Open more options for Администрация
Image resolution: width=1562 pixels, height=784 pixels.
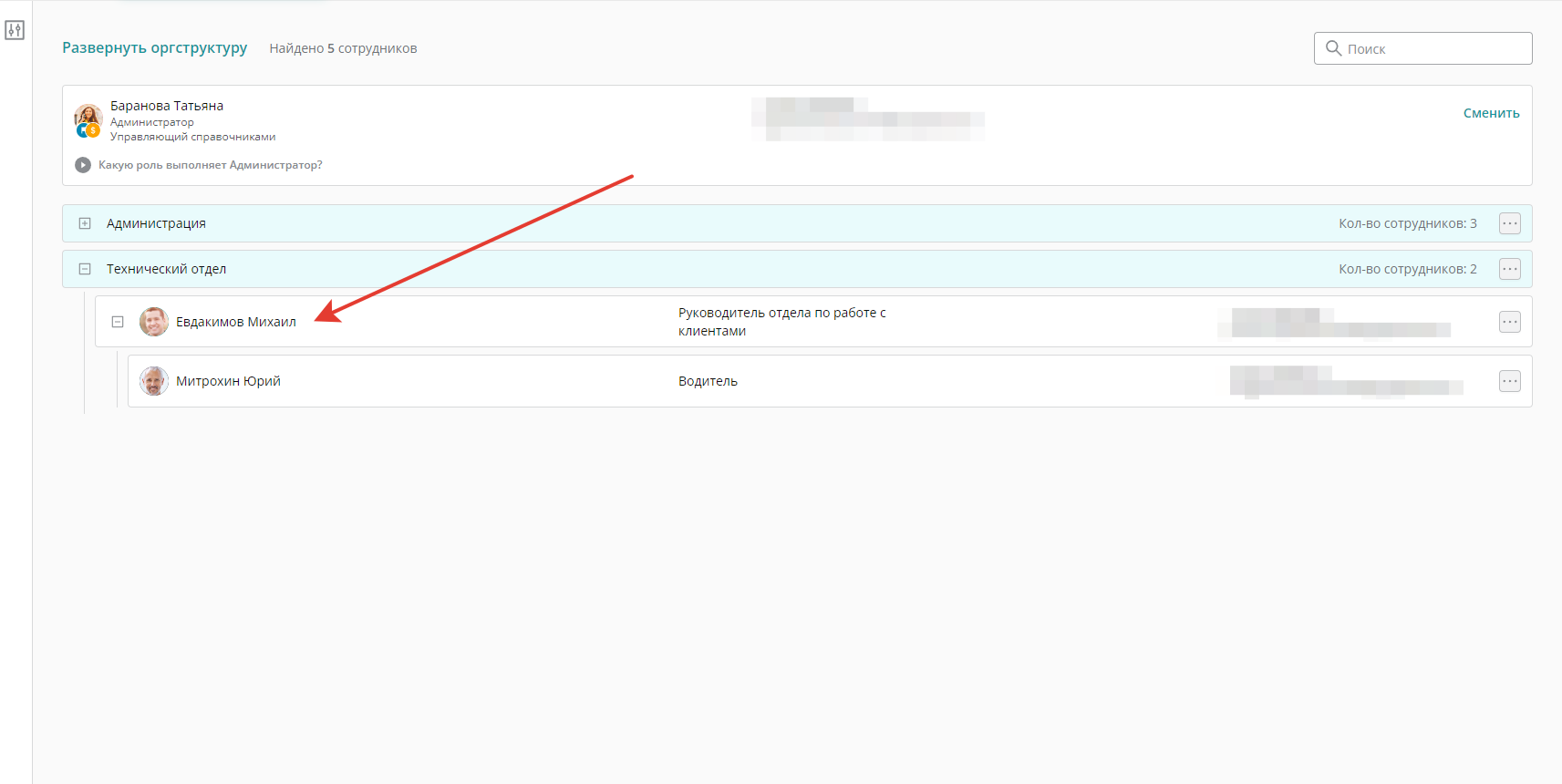point(1510,223)
